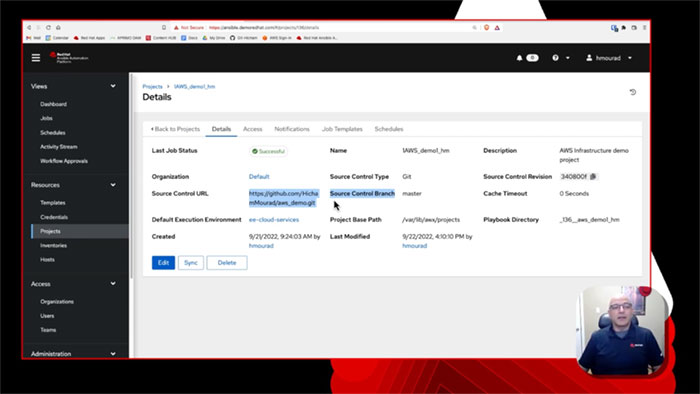Image resolution: width=700 pixels, height=394 pixels.
Task: Click the Brave rewards triangle icon
Action: pyautogui.click(x=497, y=27)
